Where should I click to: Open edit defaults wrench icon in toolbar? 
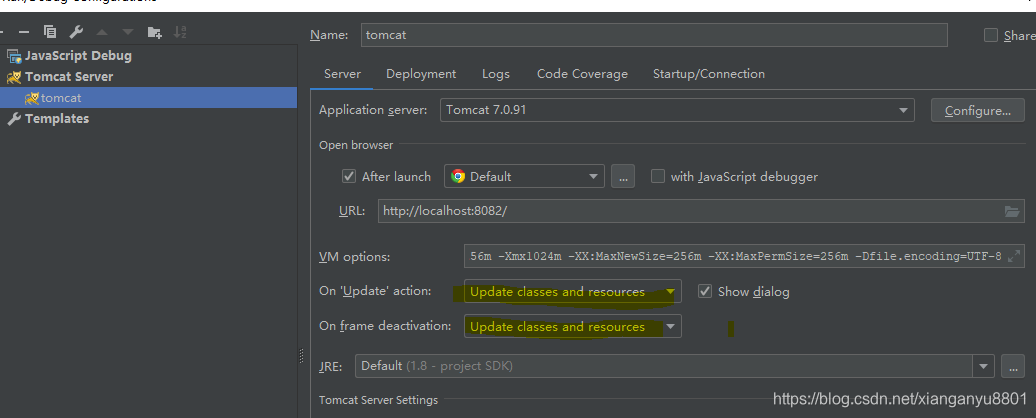[x=75, y=32]
